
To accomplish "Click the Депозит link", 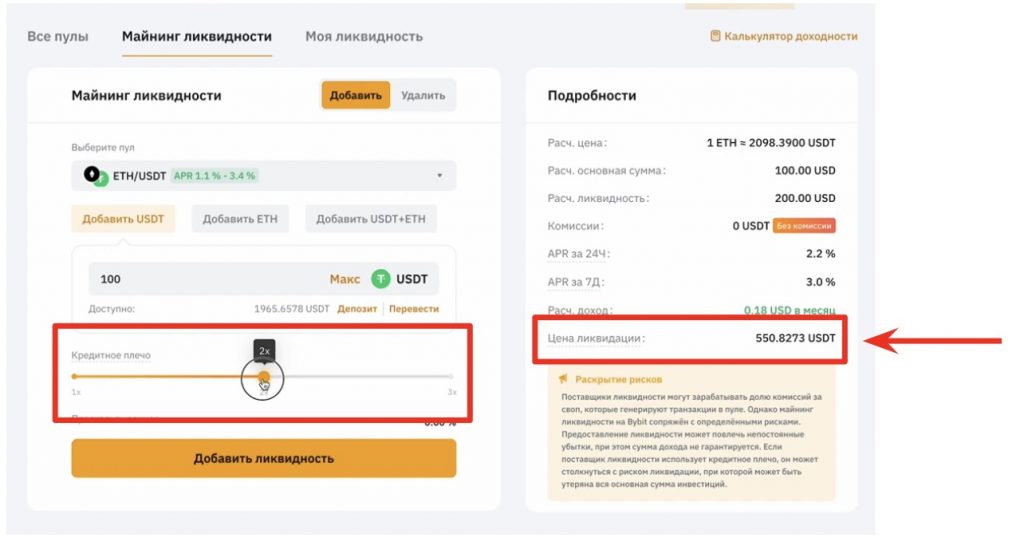I will pyautogui.click(x=357, y=309).
